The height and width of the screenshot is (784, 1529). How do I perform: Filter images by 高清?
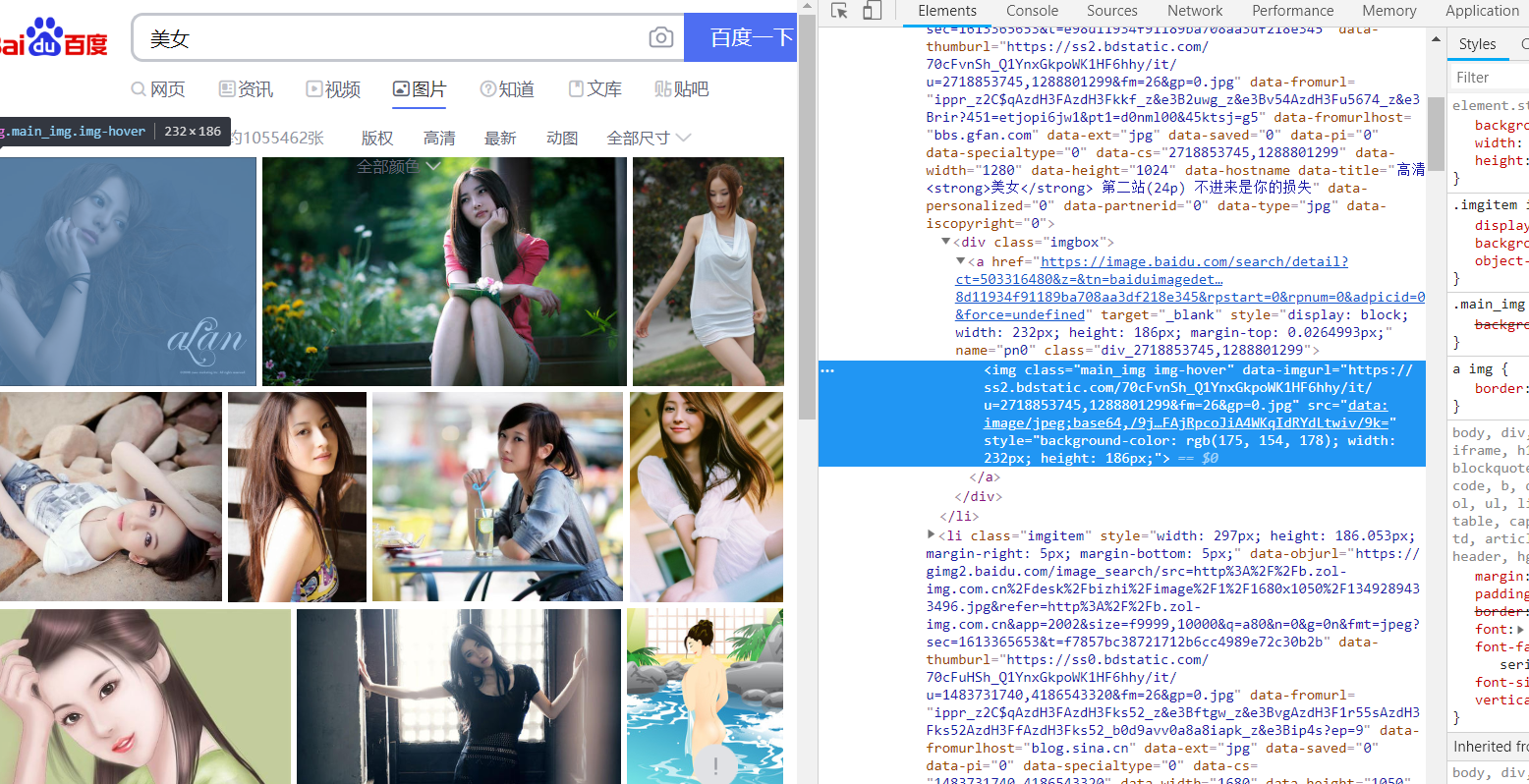coord(439,139)
